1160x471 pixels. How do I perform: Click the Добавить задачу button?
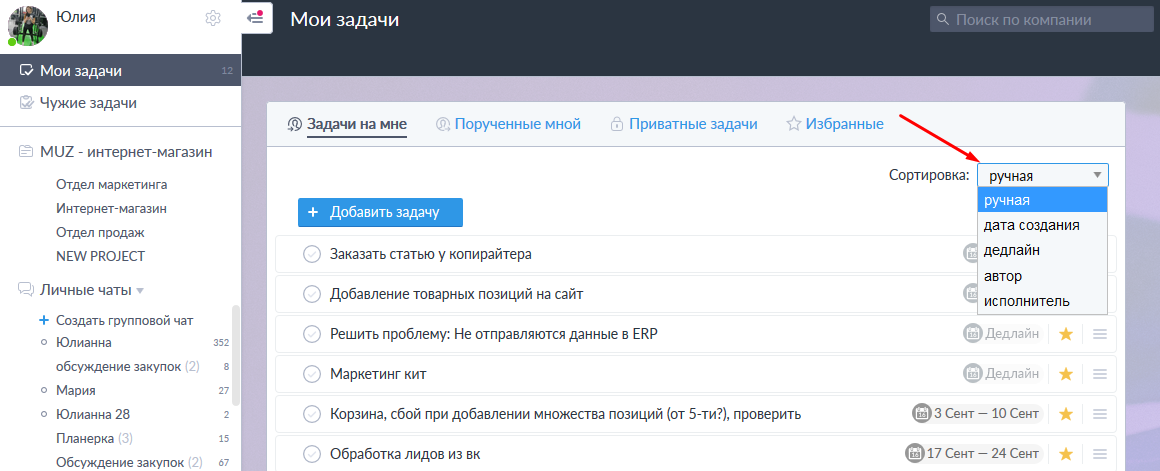pos(380,212)
